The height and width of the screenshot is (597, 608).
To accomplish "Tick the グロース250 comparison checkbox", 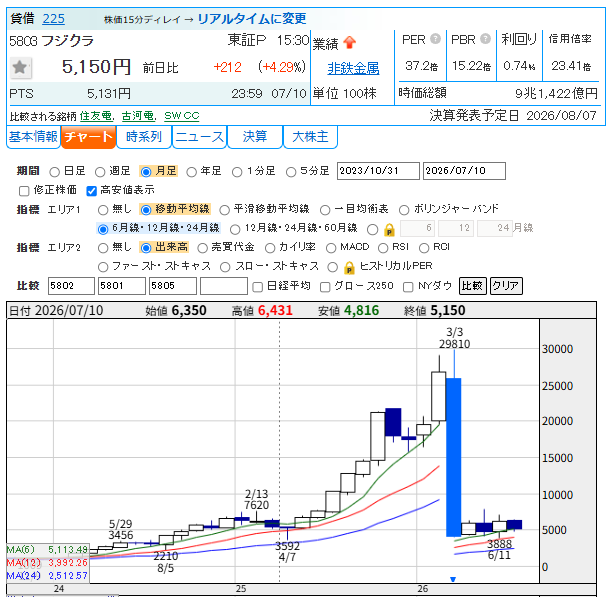I will (325, 287).
